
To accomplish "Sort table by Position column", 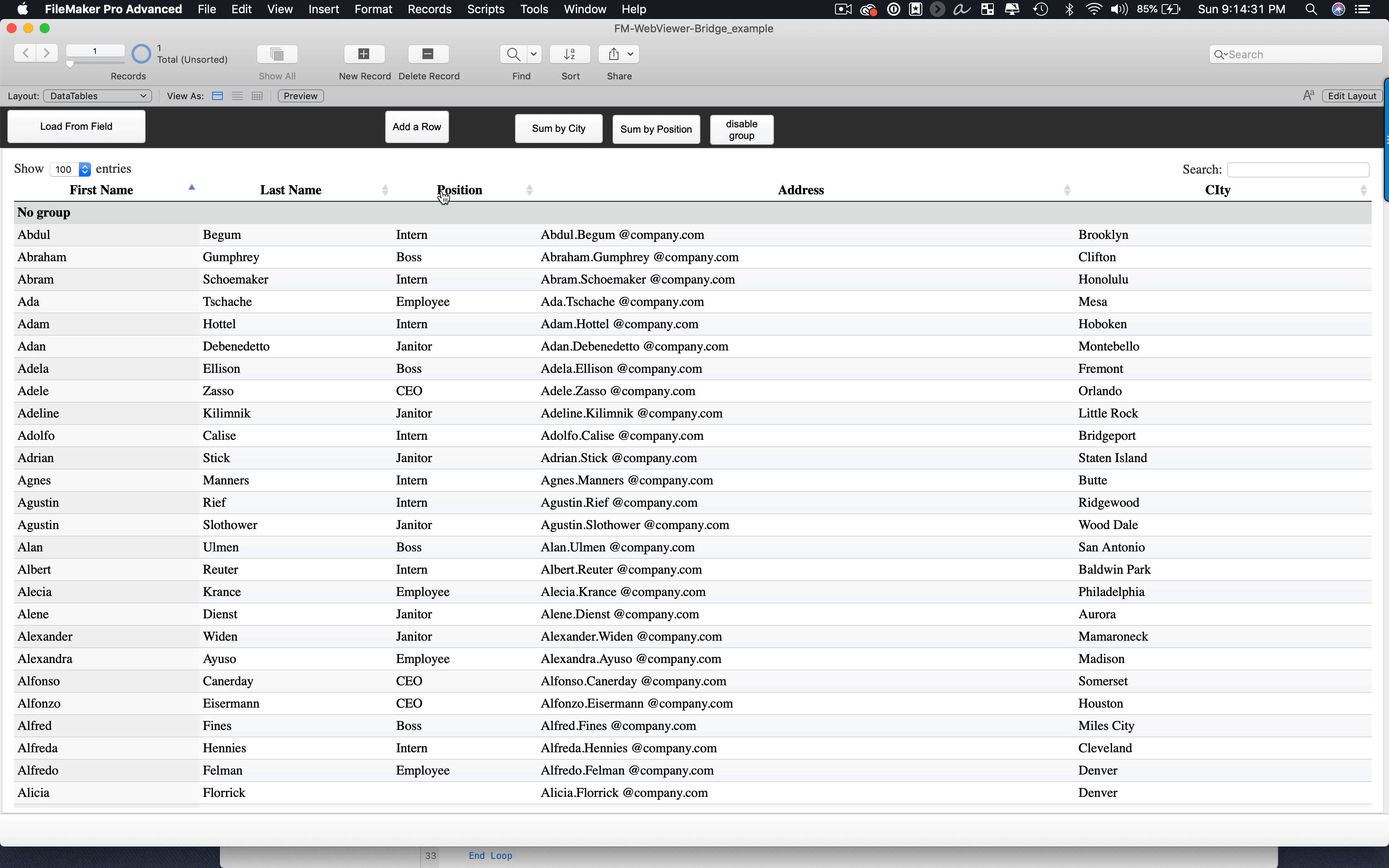I will (x=459, y=190).
